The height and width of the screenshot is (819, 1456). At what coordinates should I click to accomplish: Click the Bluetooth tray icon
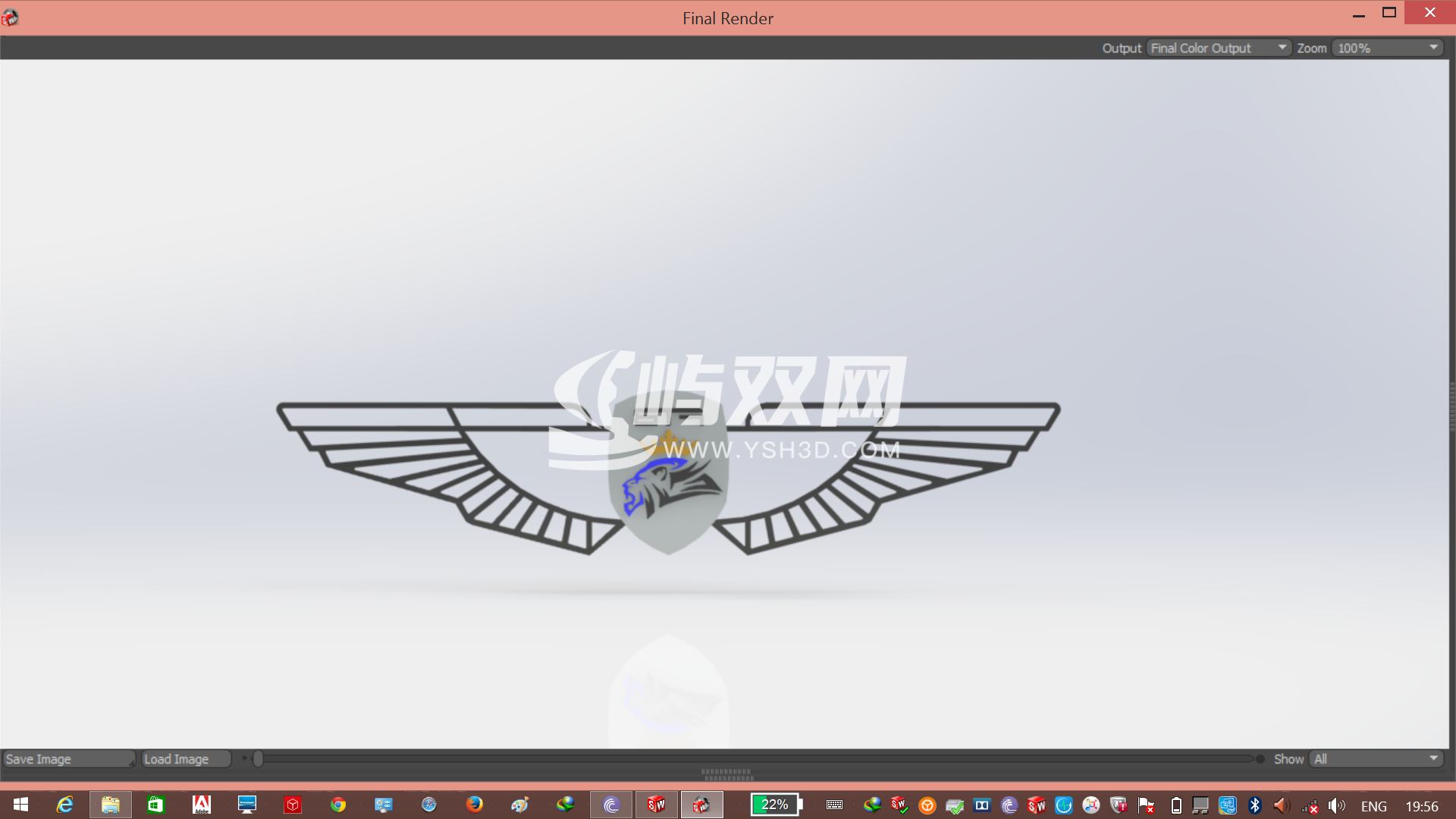click(x=1255, y=805)
